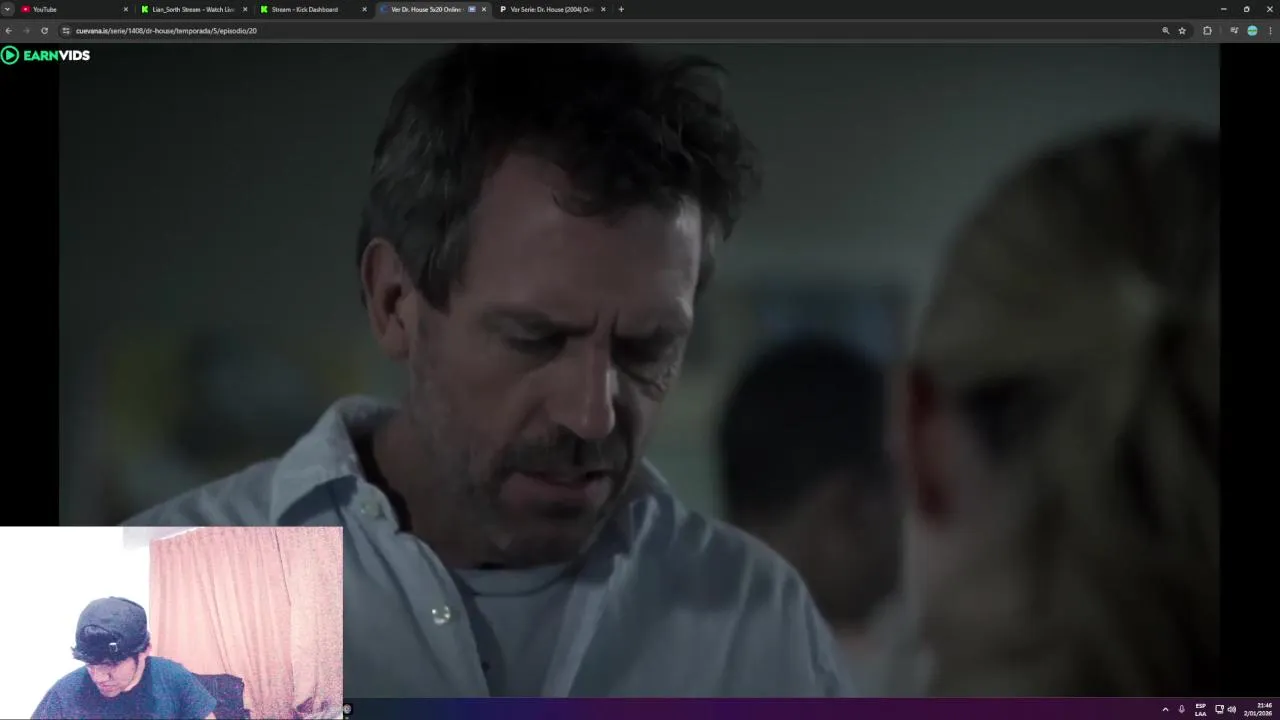Open the Lian_Sorth Stream tab
Screen dimensions: 1280x720
point(193,9)
